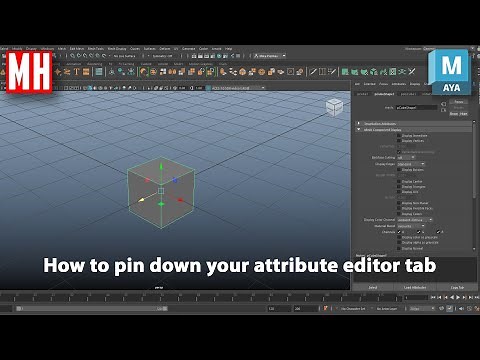Viewport: 480px width, 360px height.
Task: Open the color space dropdown in the panel toolbar
Action: tap(235, 88)
